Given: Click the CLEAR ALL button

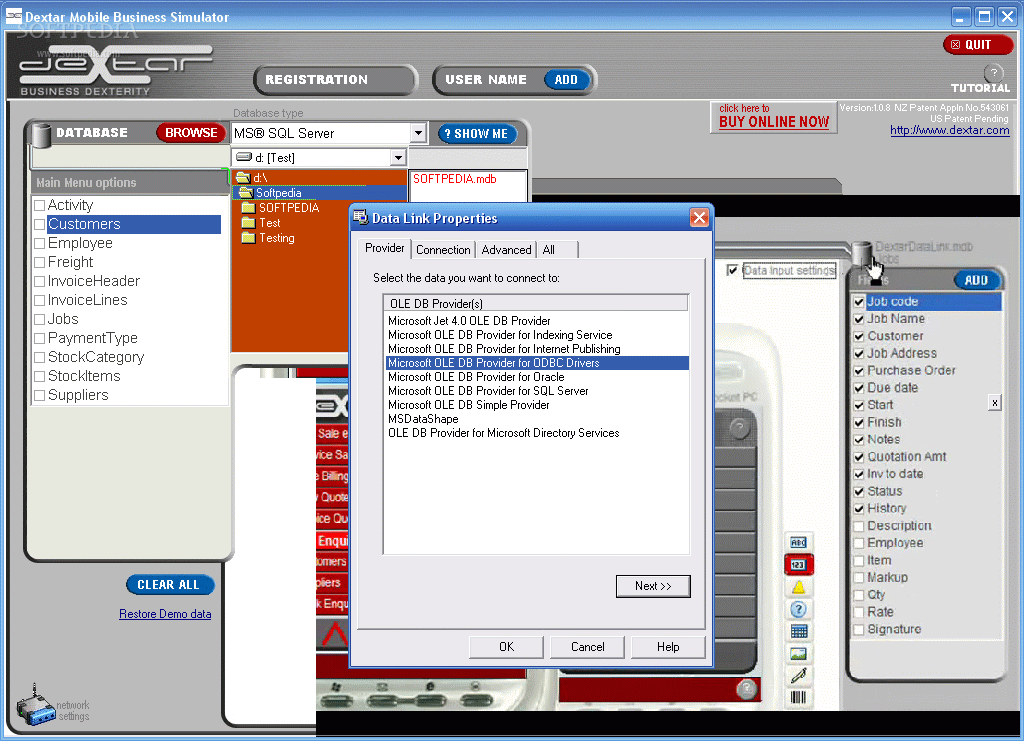Looking at the screenshot, I should tap(168, 585).
